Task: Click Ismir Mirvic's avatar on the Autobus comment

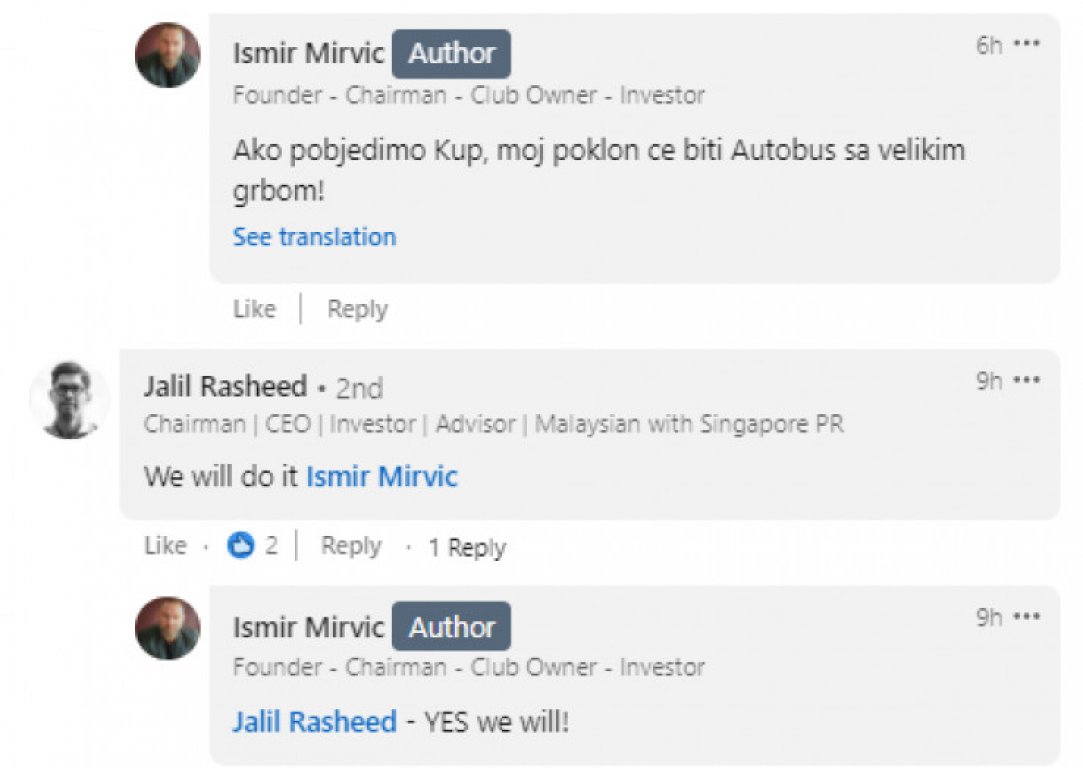Action: (168, 56)
